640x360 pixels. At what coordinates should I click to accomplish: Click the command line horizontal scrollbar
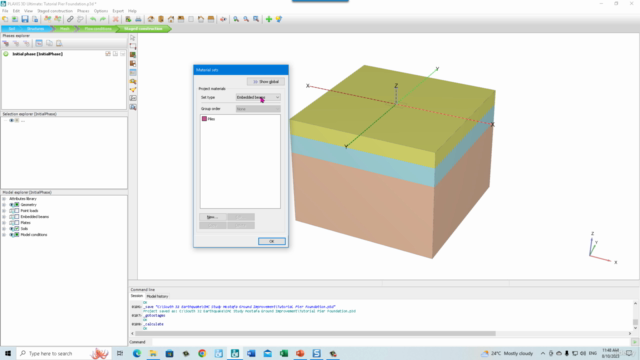(x=315, y=333)
